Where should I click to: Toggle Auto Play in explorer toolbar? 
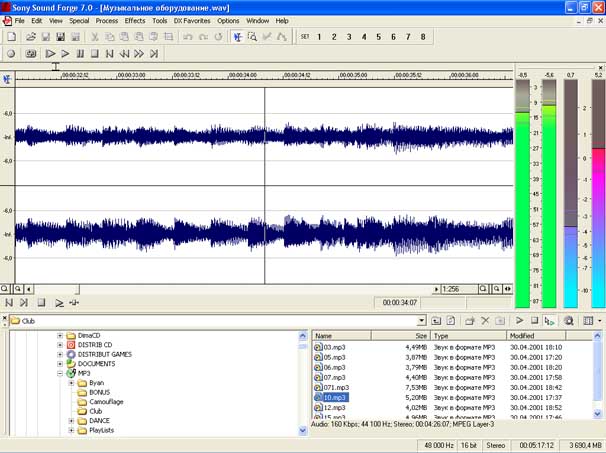coord(549,321)
